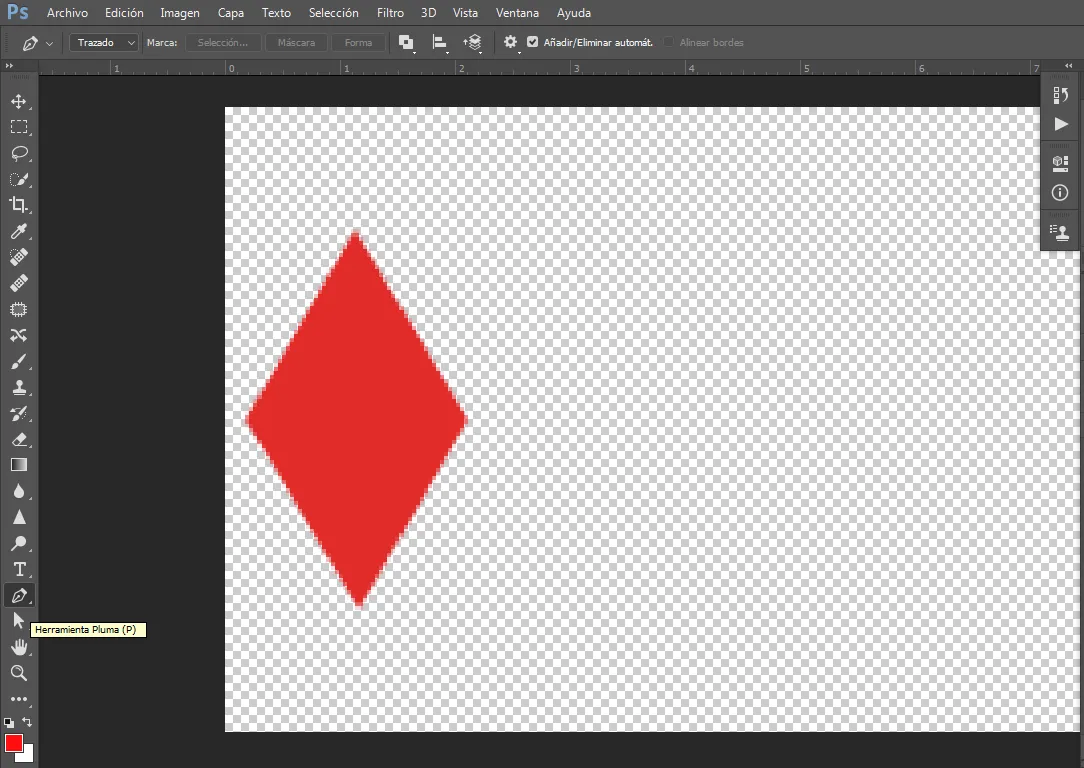Select the Clone Stamp tool
The width and height of the screenshot is (1084, 768).
coord(19,388)
